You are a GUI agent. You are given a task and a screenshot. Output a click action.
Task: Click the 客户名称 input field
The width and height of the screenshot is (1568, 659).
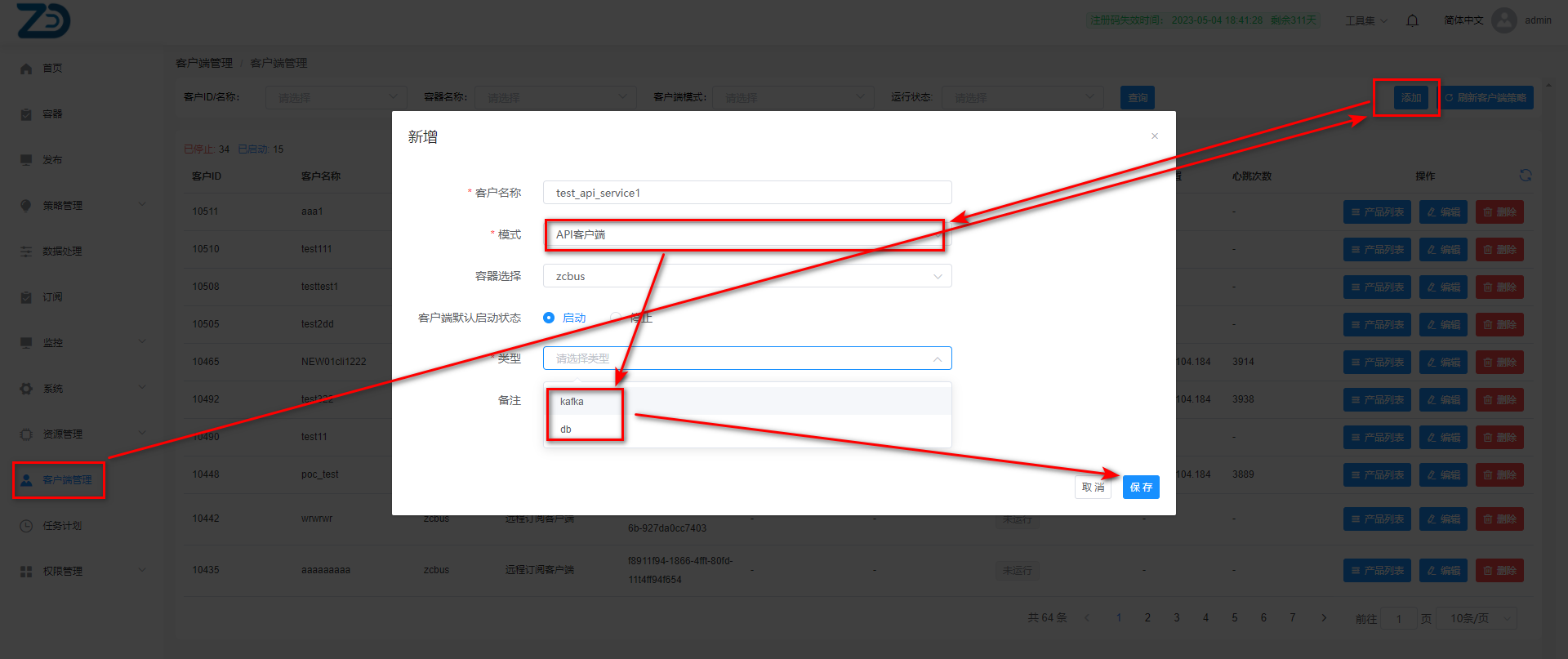coord(746,193)
